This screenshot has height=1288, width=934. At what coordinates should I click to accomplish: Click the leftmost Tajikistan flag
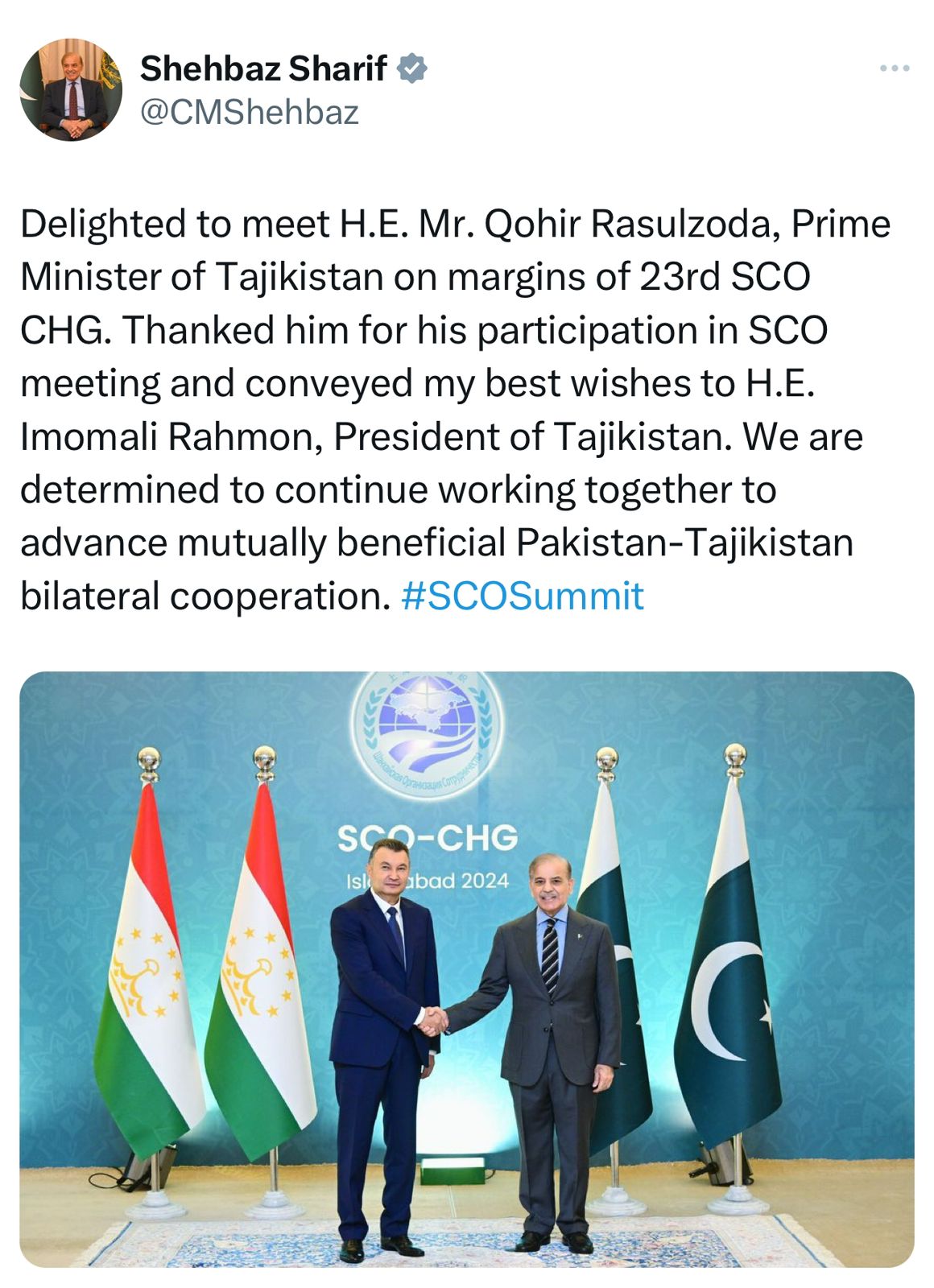coord(145,966)
